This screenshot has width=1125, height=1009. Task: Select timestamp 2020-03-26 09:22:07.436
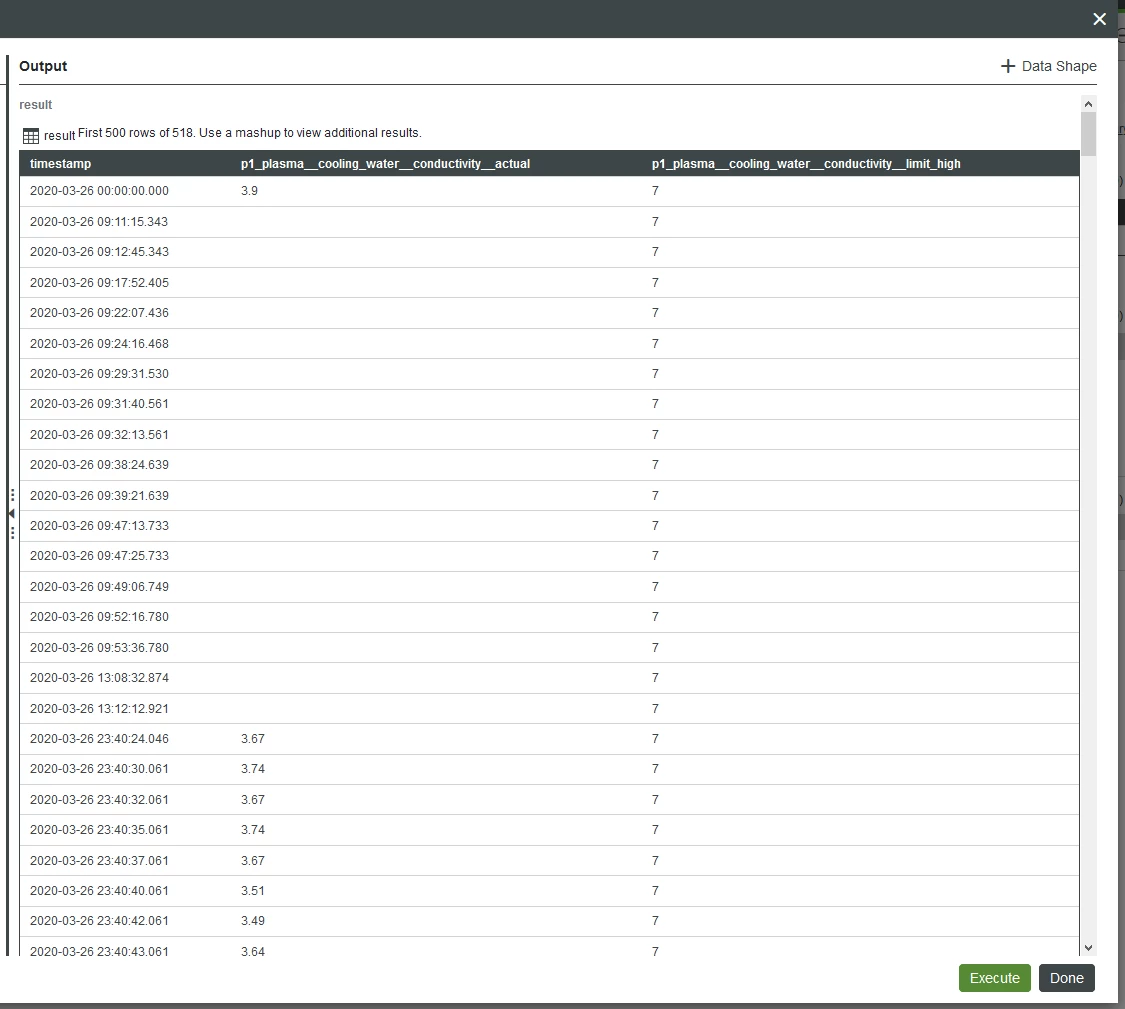(99, 313)
